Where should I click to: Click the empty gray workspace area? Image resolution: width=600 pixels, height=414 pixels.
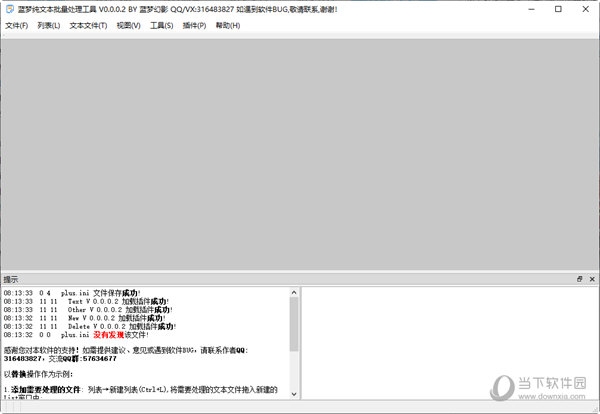click(300, 150)
